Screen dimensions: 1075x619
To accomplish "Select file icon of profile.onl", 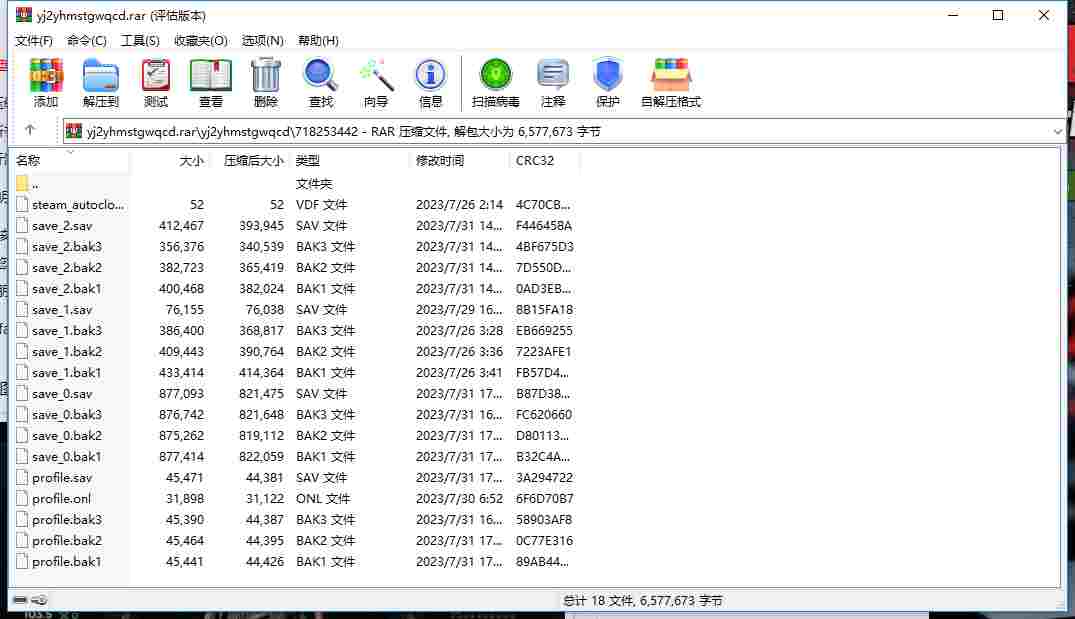I will click(x=22, y=498).
